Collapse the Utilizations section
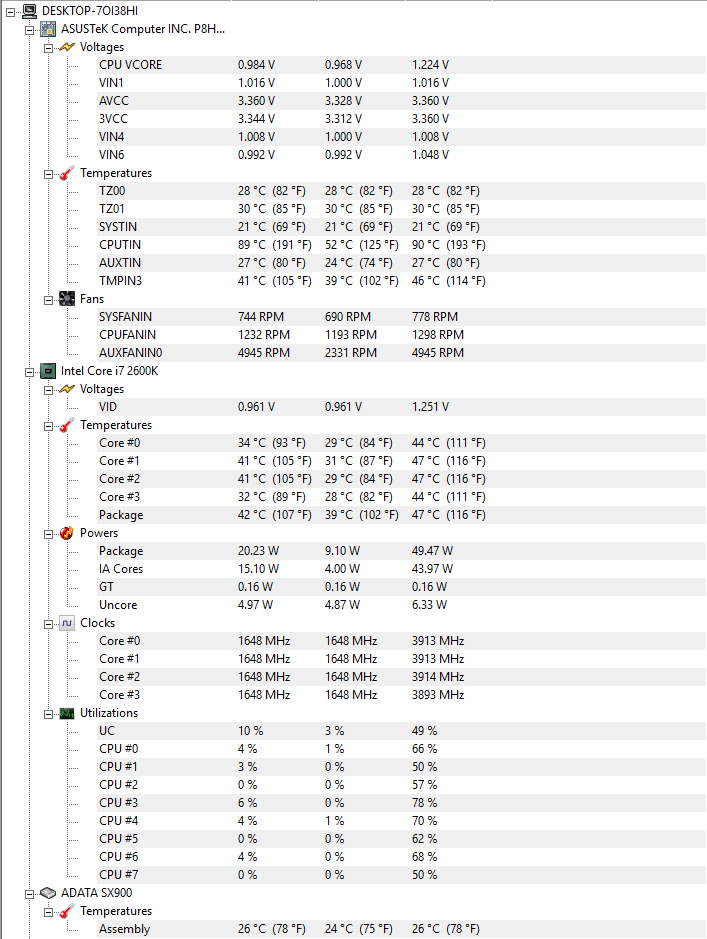Image resolution: width=707 pixels, height=939 pixels. [48, 714]
